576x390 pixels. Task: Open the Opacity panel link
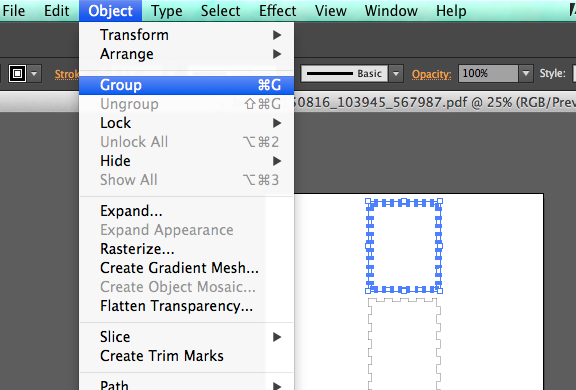tap(431, 74)
